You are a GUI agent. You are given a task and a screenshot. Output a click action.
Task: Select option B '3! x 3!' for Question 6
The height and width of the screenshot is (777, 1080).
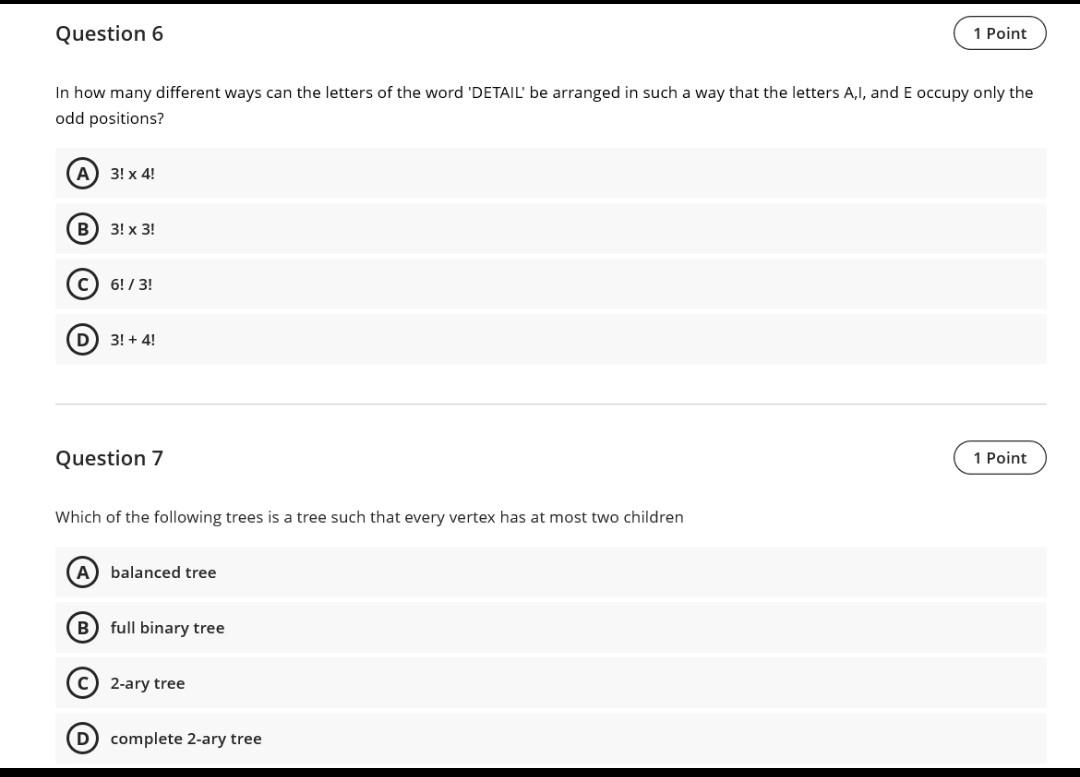(132, 229)
